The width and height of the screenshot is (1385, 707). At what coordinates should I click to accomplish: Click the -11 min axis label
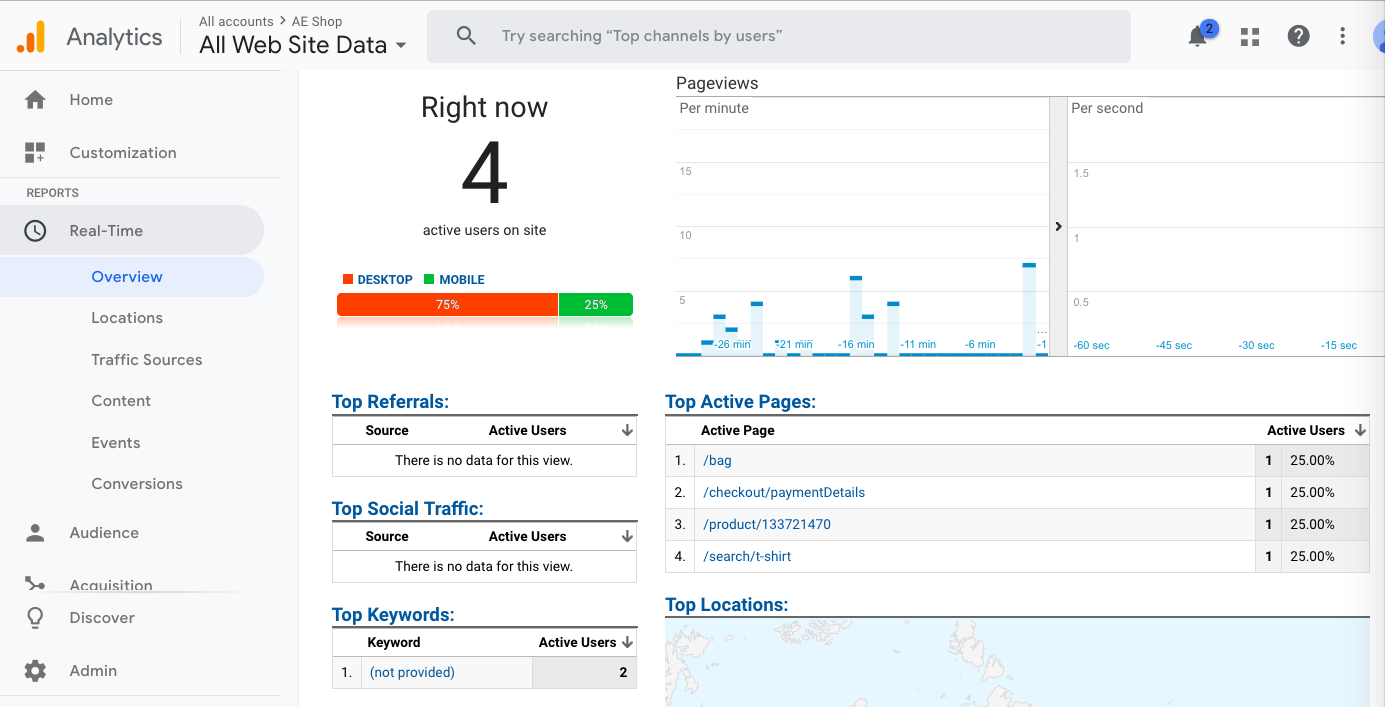pos(918,344)
